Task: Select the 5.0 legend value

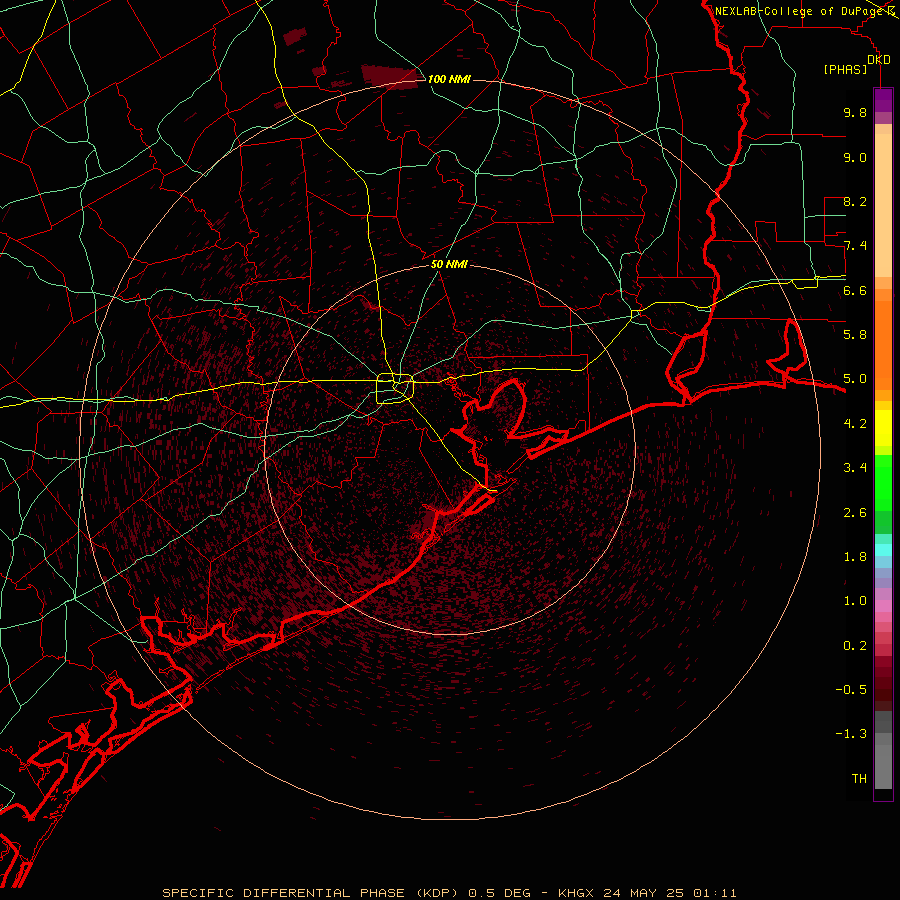Action: tap(855, 379)
